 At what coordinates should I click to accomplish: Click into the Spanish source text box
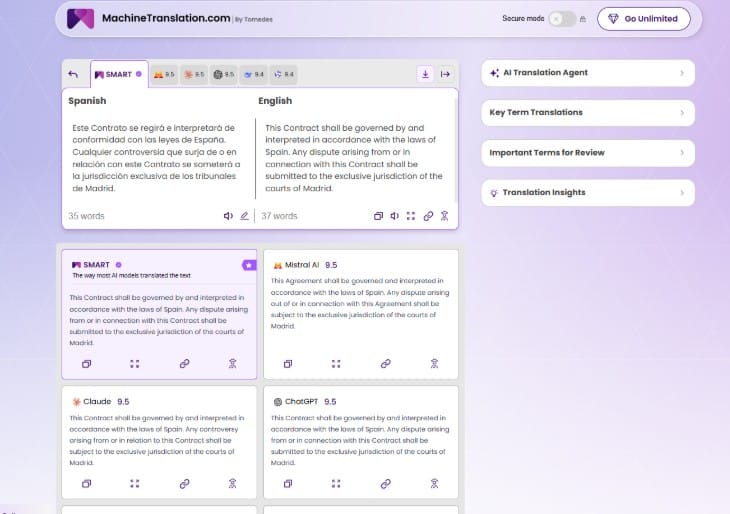click(156, 158)
